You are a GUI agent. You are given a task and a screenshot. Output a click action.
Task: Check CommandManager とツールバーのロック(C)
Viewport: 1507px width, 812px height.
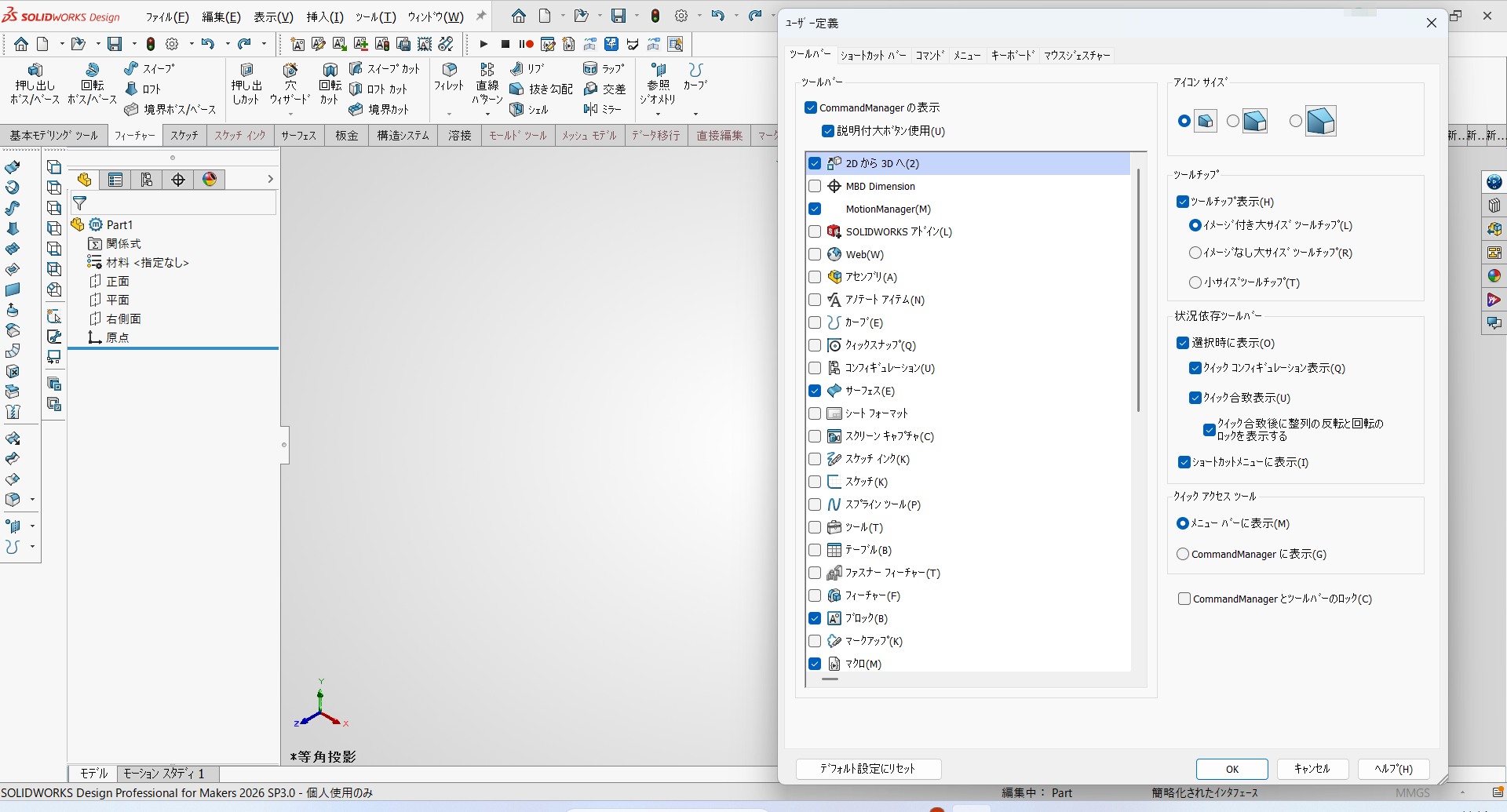pos(1184,599)
